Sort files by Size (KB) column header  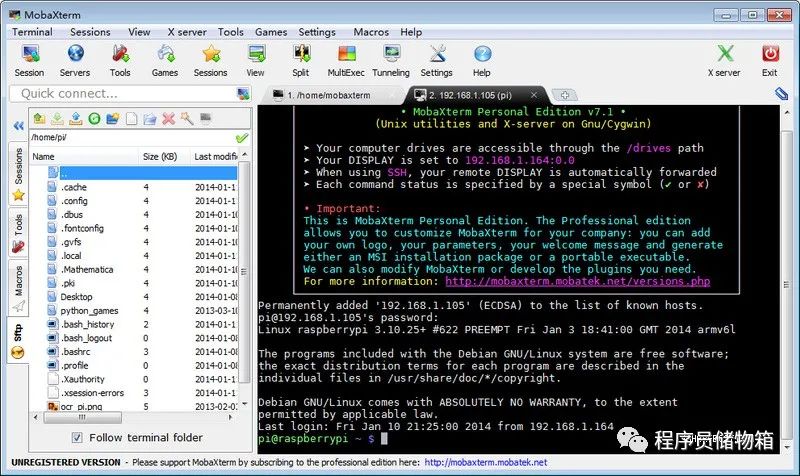(x=164, y=157)
